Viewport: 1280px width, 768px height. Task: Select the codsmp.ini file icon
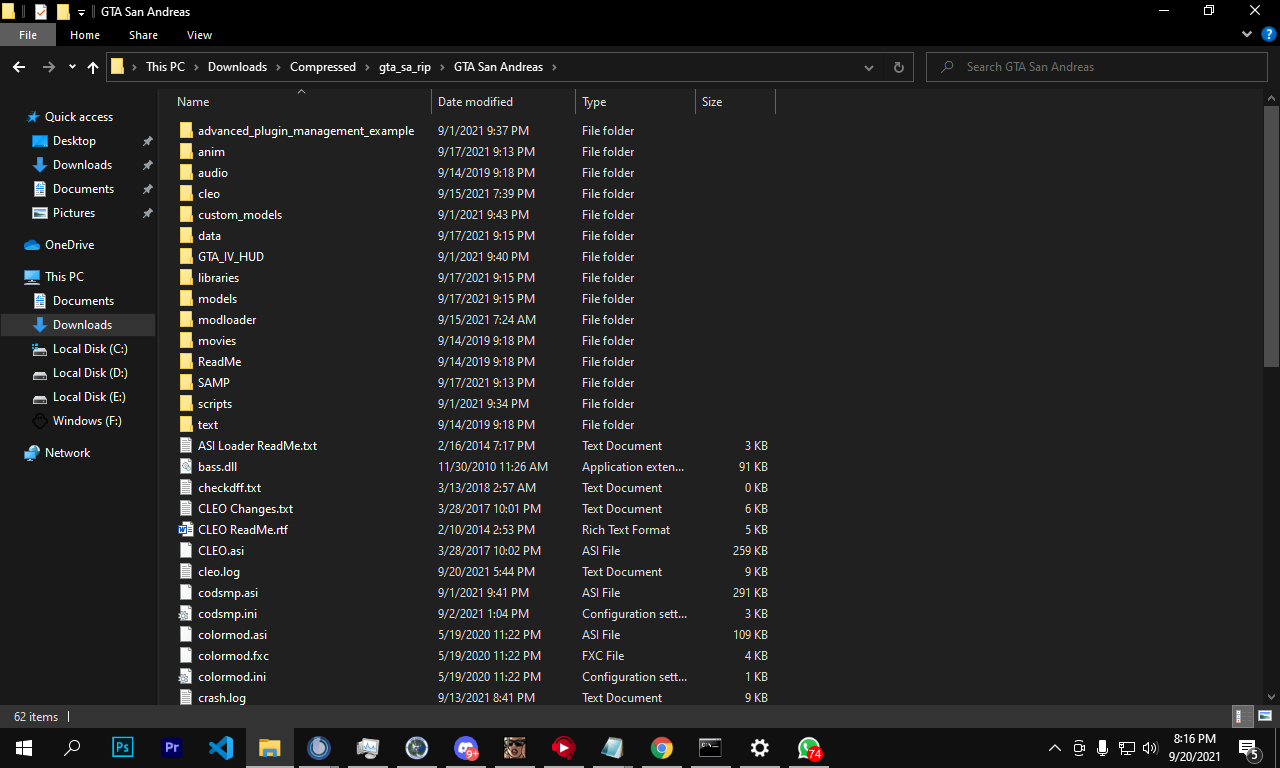click(x=185, y=614)
